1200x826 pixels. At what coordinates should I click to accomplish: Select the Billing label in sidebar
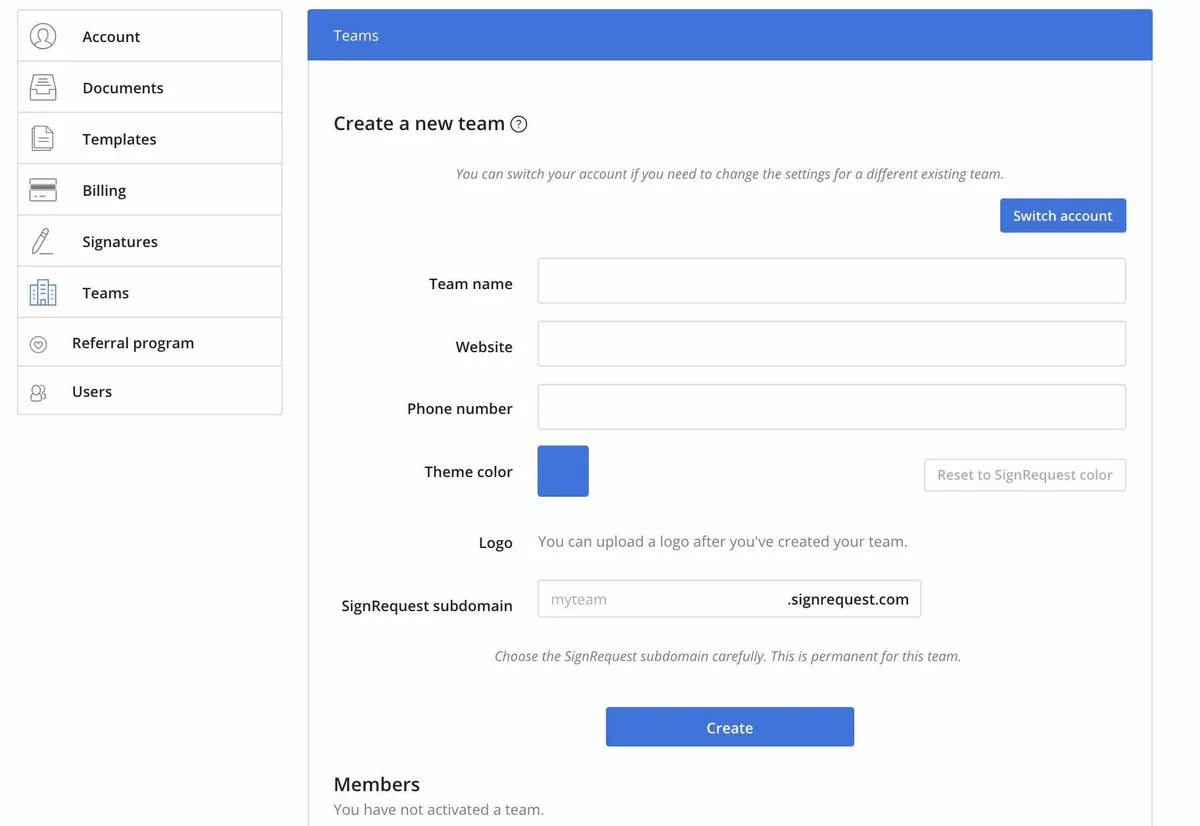(x=104, y=190)
